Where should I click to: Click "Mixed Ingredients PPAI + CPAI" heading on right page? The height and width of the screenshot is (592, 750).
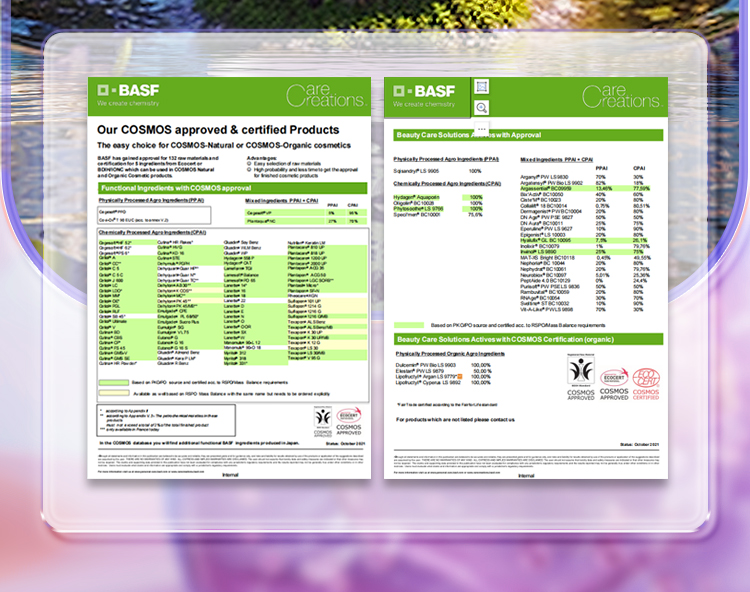(557, 160)
